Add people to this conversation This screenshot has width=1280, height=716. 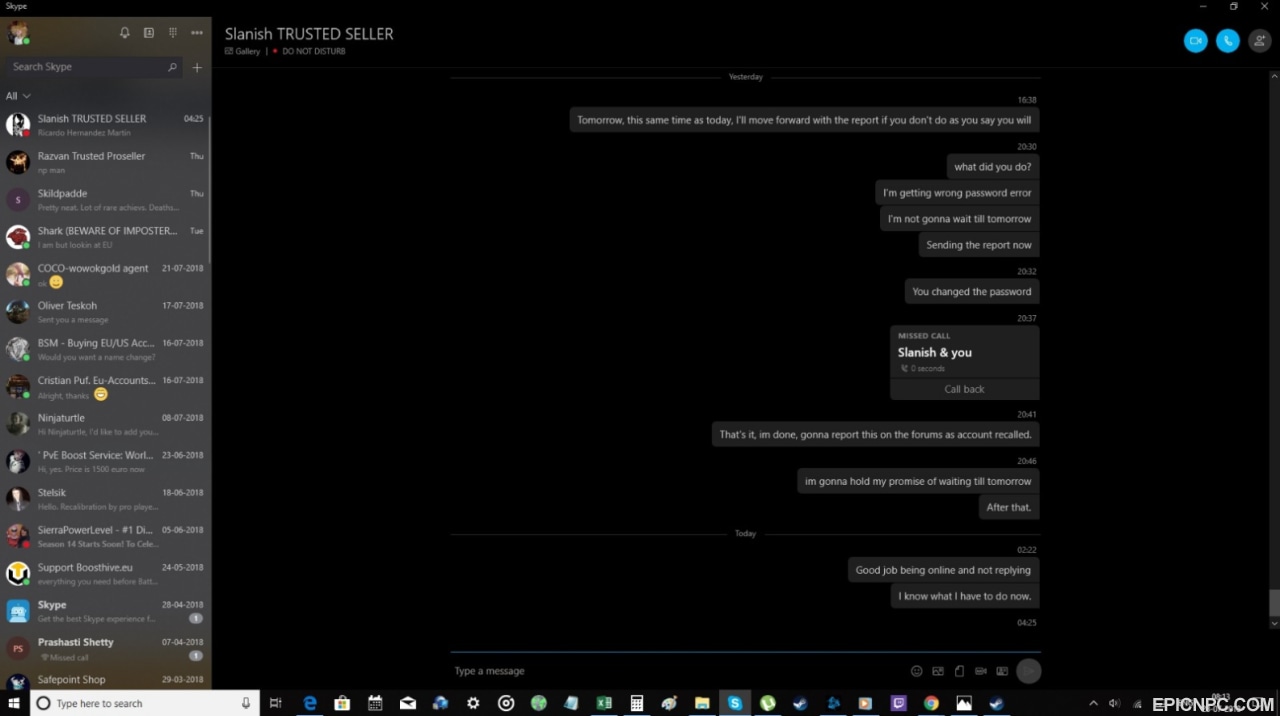[1260, 41]
